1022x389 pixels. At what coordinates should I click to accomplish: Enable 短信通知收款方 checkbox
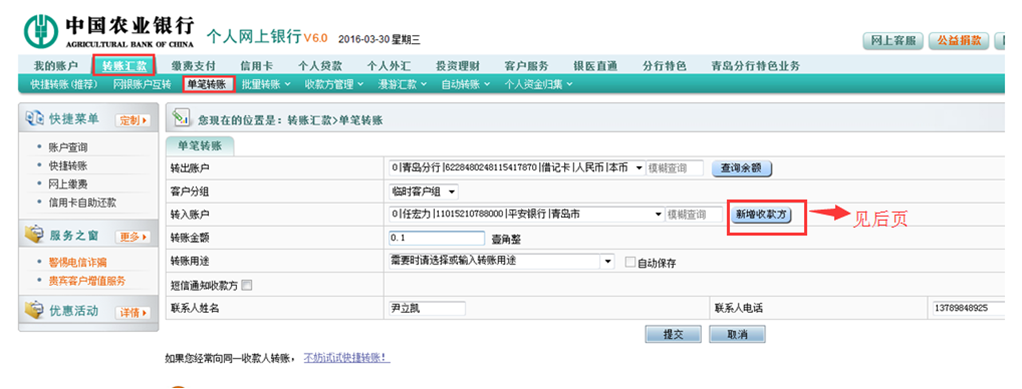(246, 285)
